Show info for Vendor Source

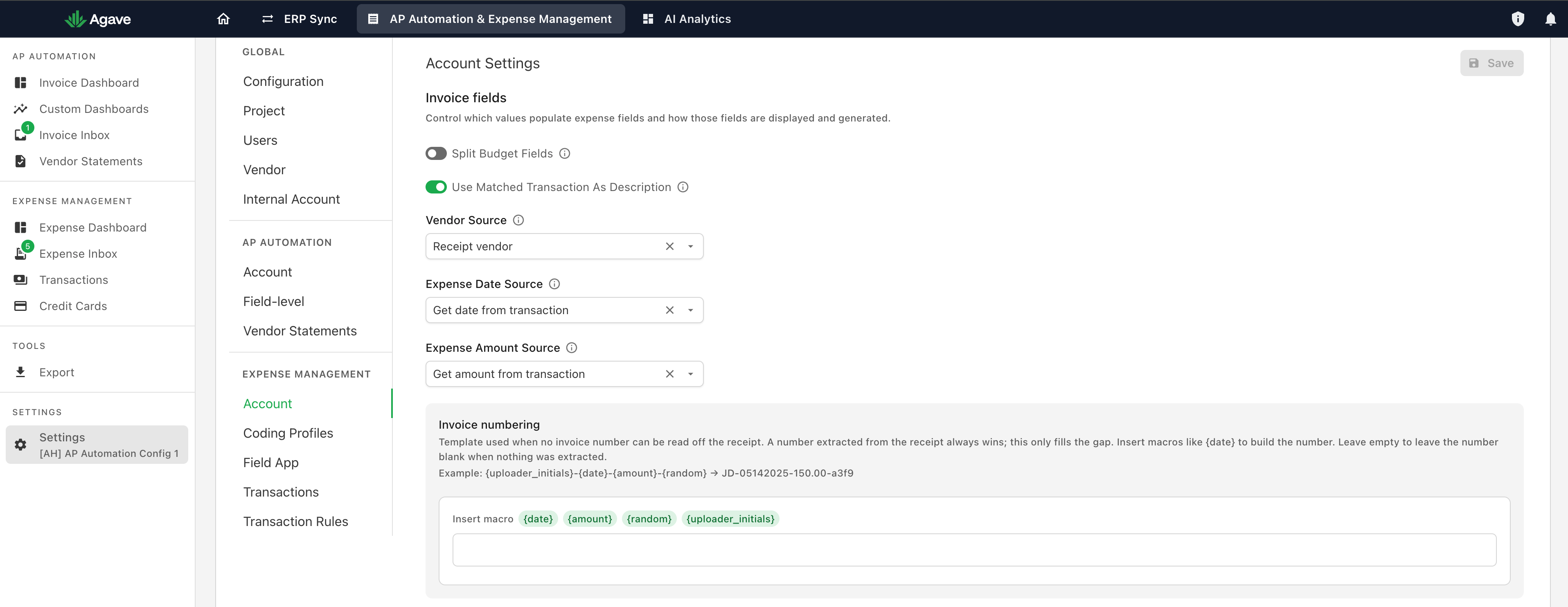click(x=518, y=220)
